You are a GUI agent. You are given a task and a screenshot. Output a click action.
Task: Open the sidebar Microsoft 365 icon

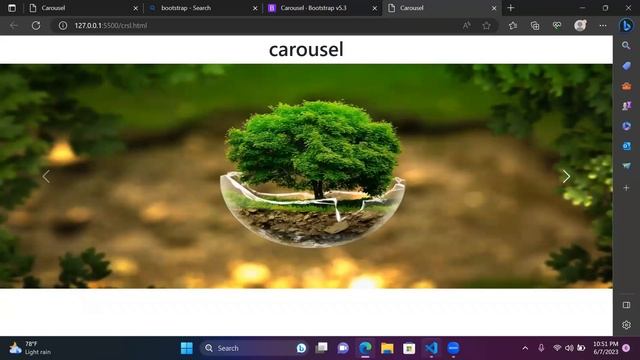626,126
